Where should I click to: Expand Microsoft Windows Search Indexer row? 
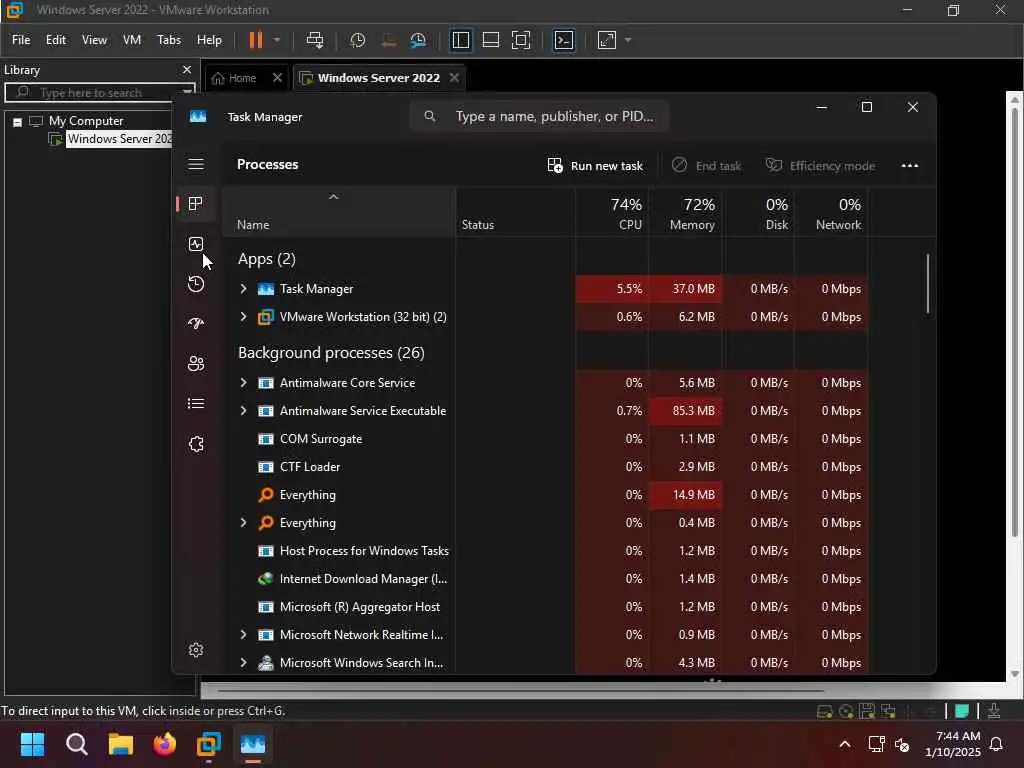click(244, 662)
